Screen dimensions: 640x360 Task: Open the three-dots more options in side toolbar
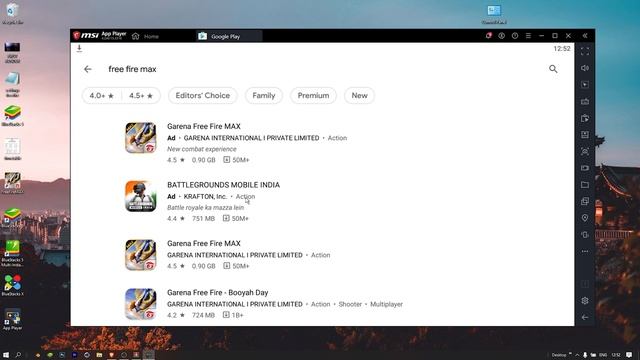point(585,251)
